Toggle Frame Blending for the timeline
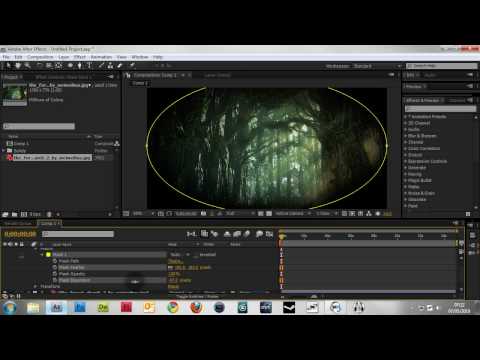Screen dimensions: 480x360 (x=237, y=234)
